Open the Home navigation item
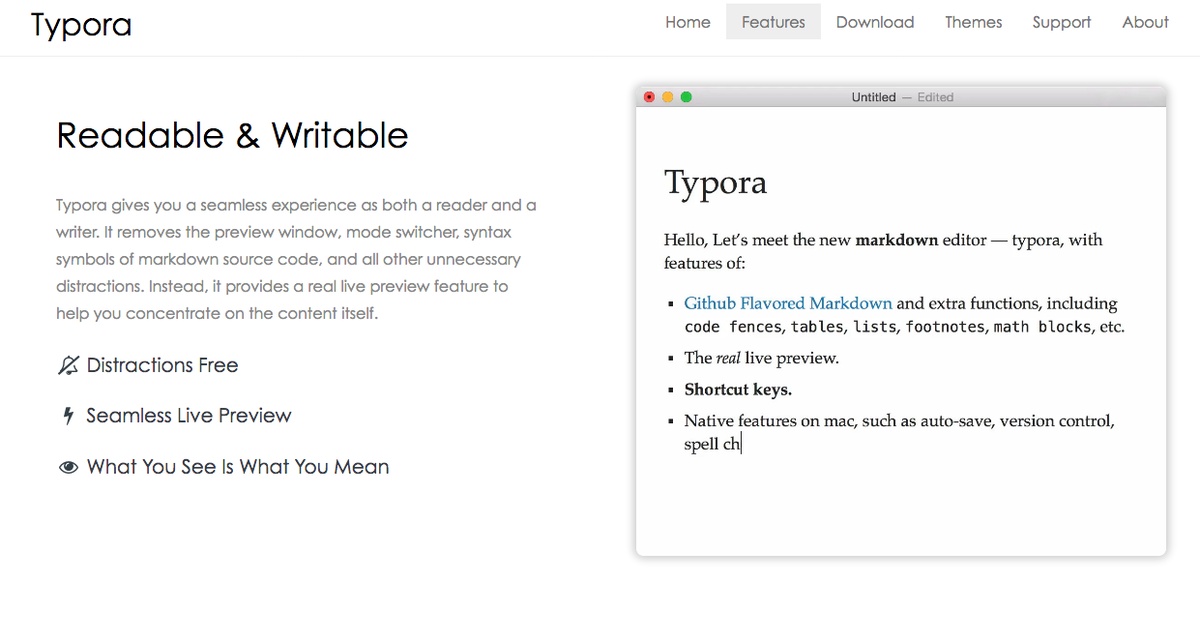This screenshot has height=630, width=1200. tap(688, 22)
